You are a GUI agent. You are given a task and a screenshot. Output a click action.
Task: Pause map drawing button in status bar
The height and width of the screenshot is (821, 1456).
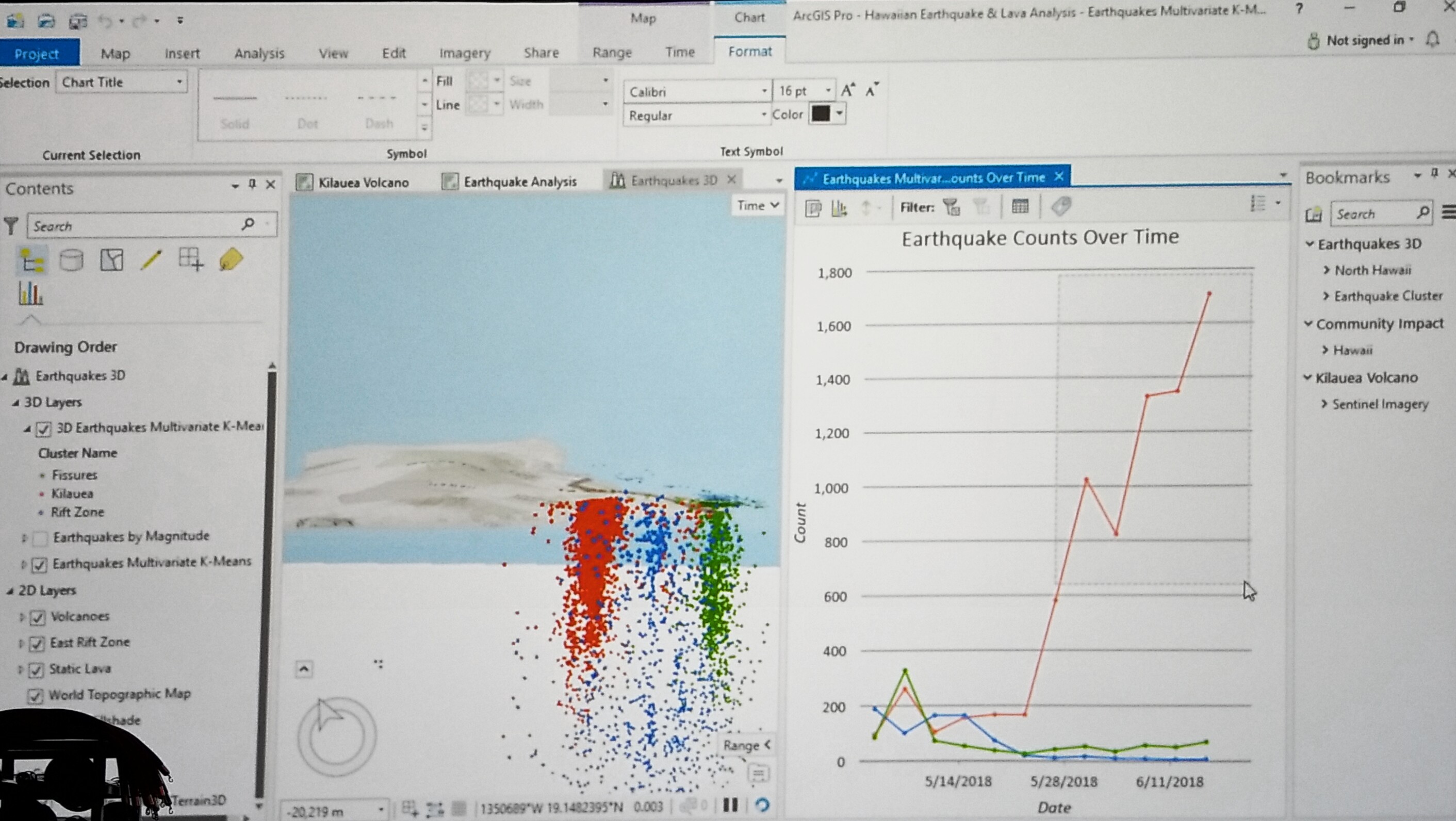(730, 804)
